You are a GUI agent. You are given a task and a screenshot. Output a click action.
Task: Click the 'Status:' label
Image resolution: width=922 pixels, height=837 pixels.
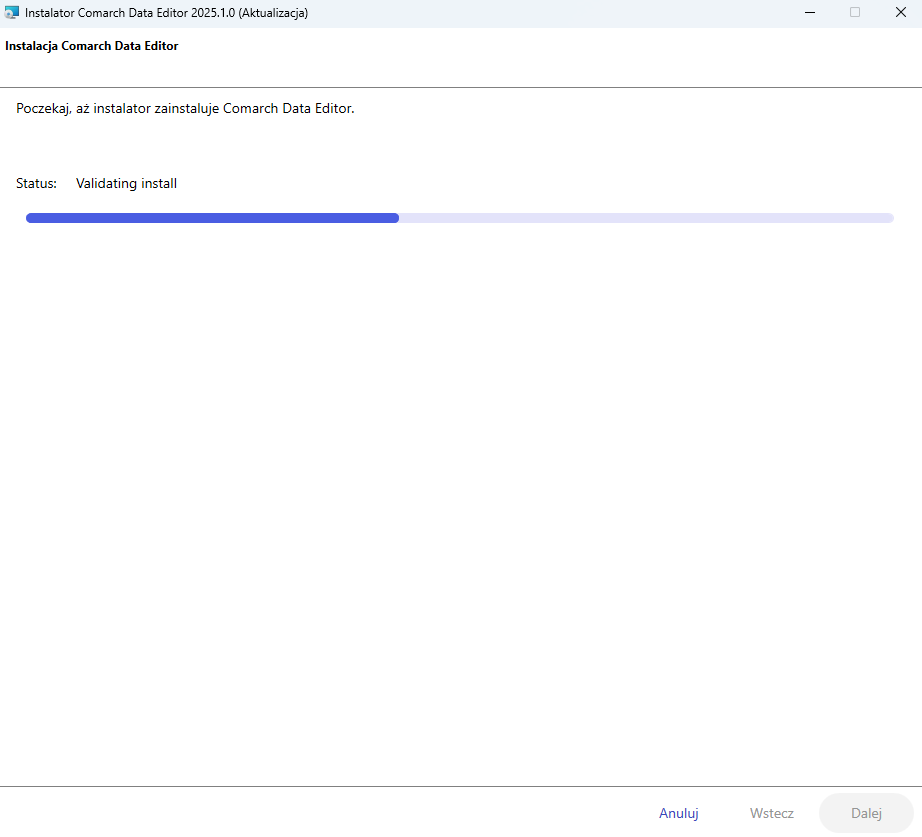point(36,184)
